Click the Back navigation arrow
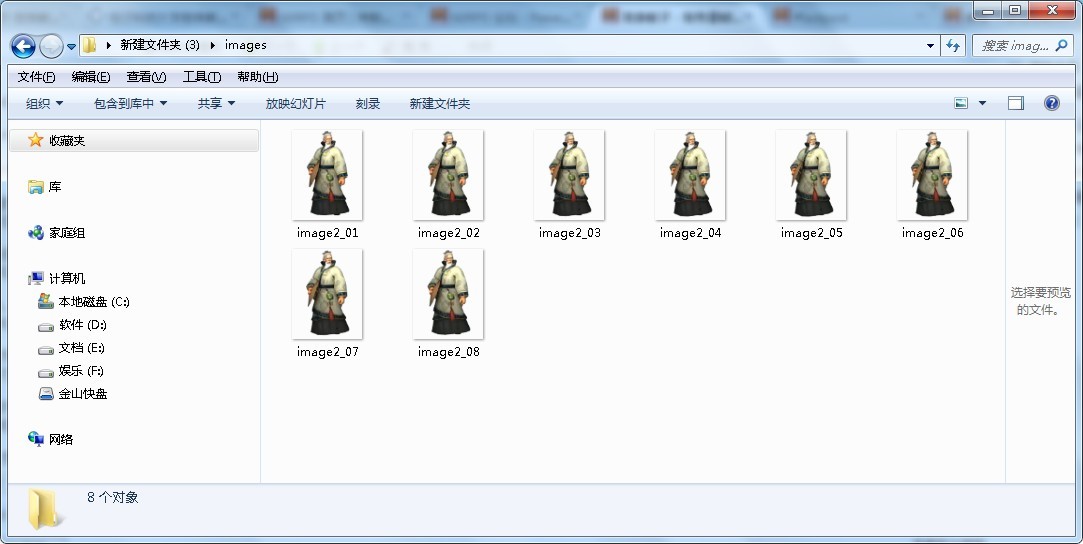The height and width of the screenshot is (544, 1083). click(23, 46)
